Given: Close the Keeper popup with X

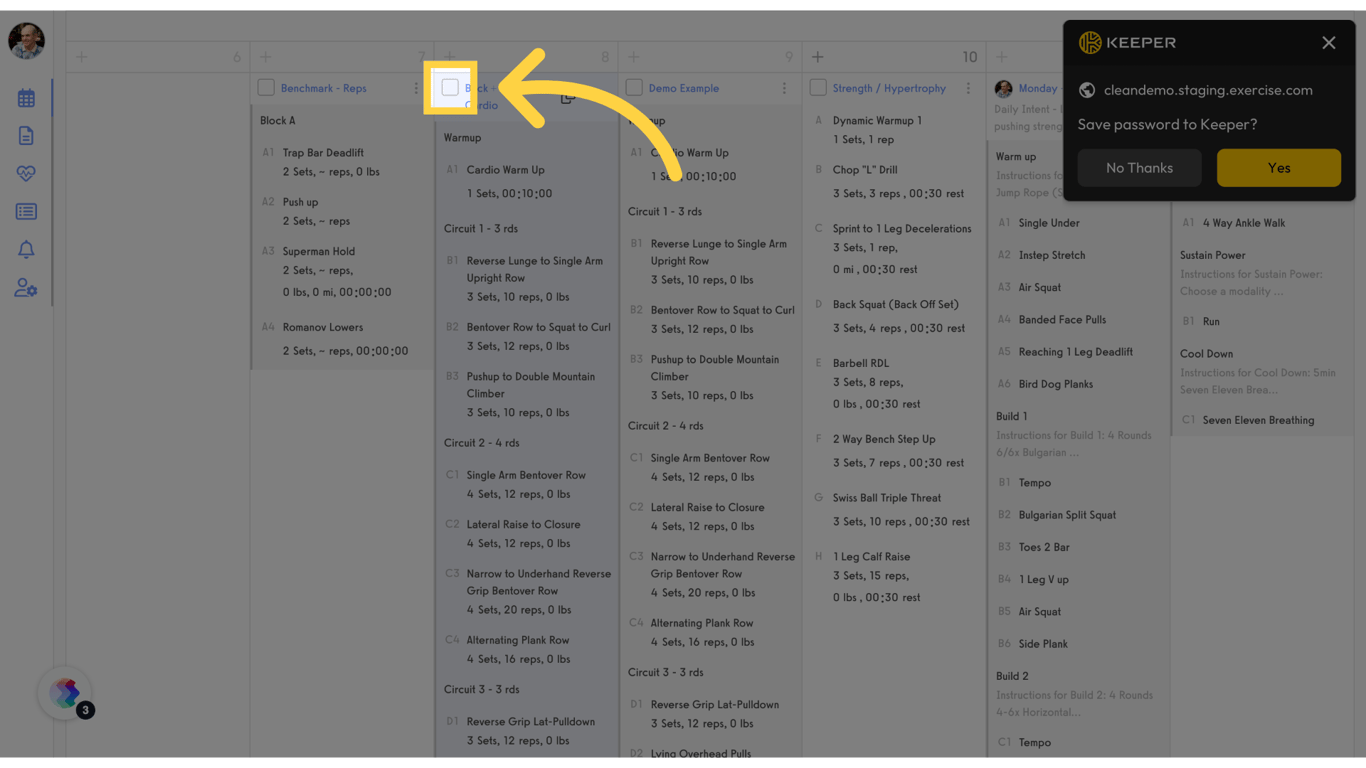Looking at the screenshot, I should click(x=1329, y=43).
